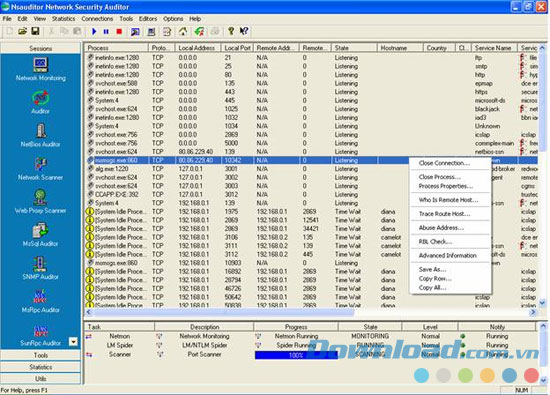Open the Options menu

point(173,19)
